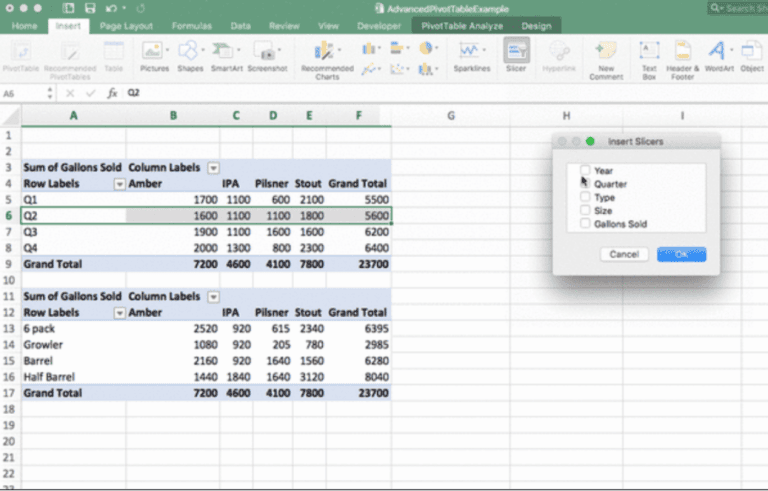Check the Year slicer checkbox
768x491 pixels.
[x=586, y=171]
